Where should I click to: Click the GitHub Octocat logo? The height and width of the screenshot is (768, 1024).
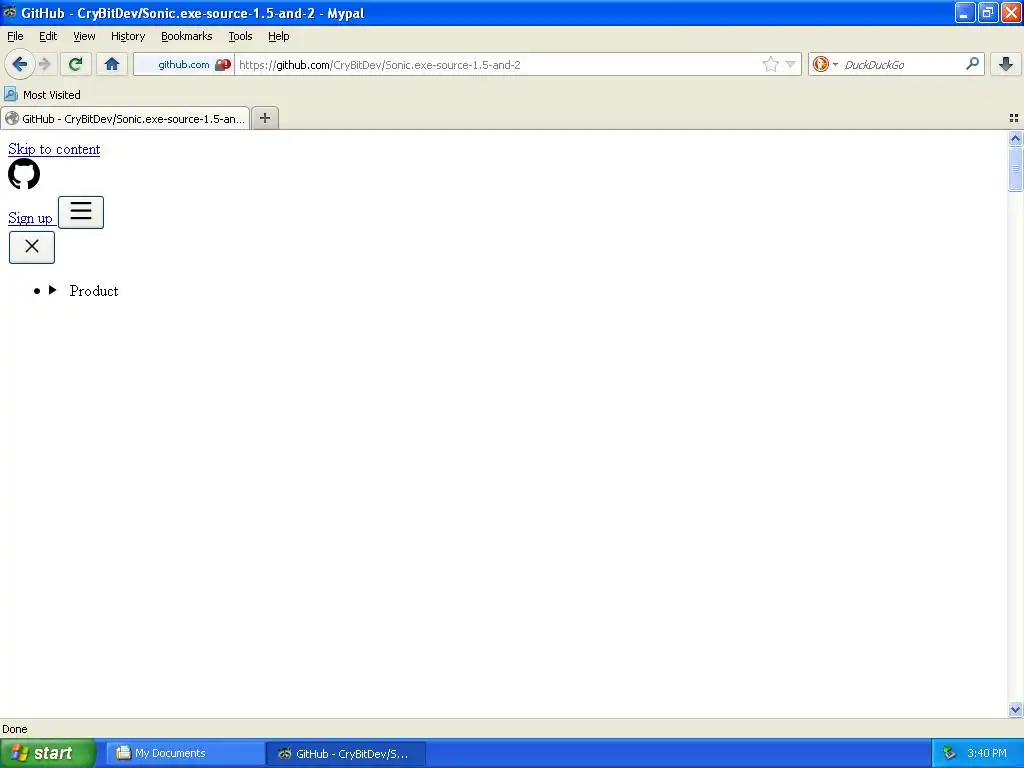[x=24, y=174]
